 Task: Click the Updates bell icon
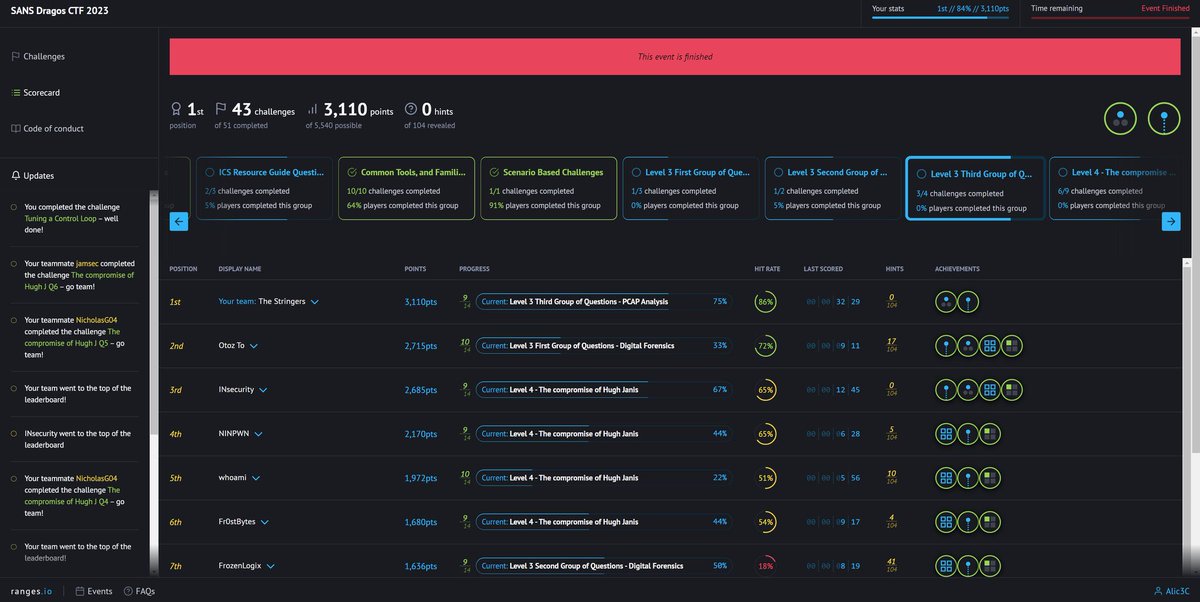point(15,175)
